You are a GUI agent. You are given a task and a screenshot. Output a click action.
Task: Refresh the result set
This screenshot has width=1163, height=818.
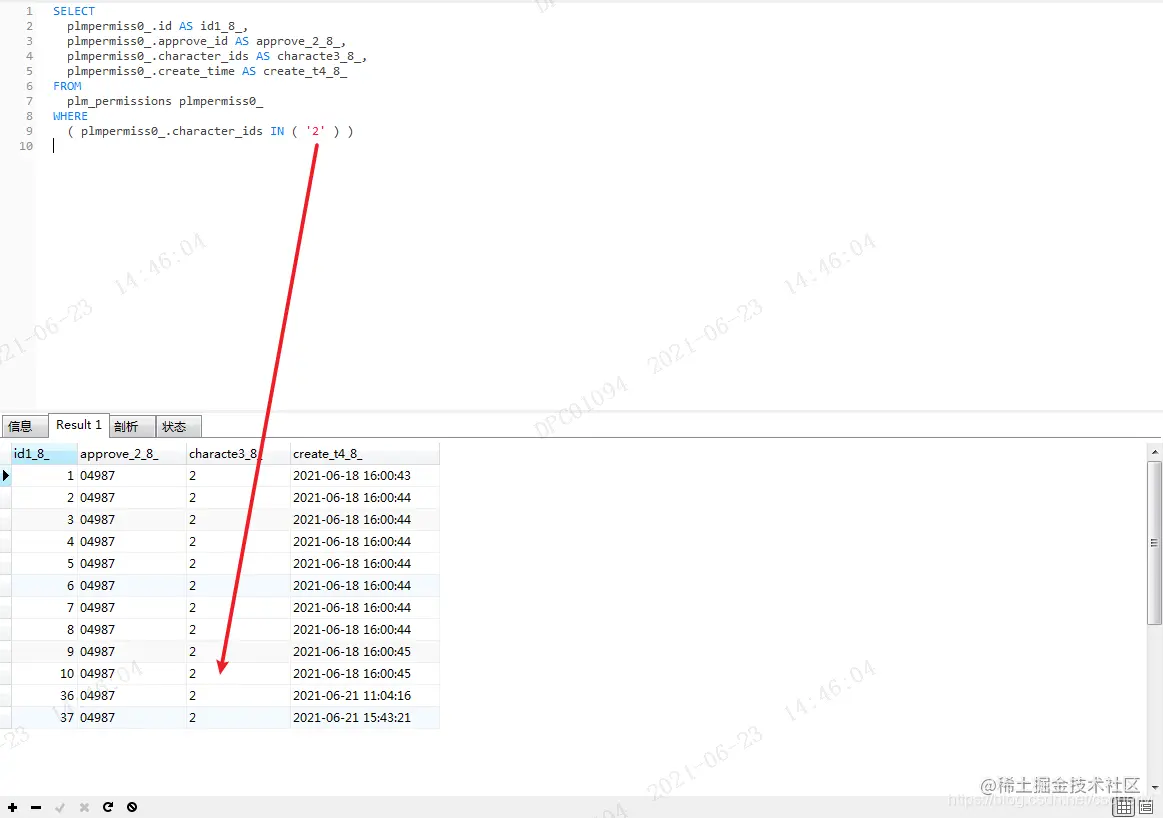108,807
